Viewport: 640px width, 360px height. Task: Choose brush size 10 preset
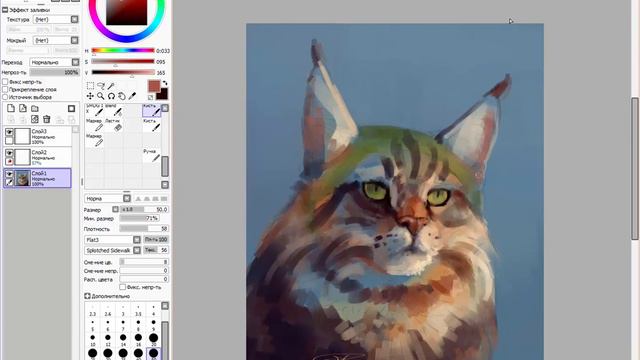point(93,340)
